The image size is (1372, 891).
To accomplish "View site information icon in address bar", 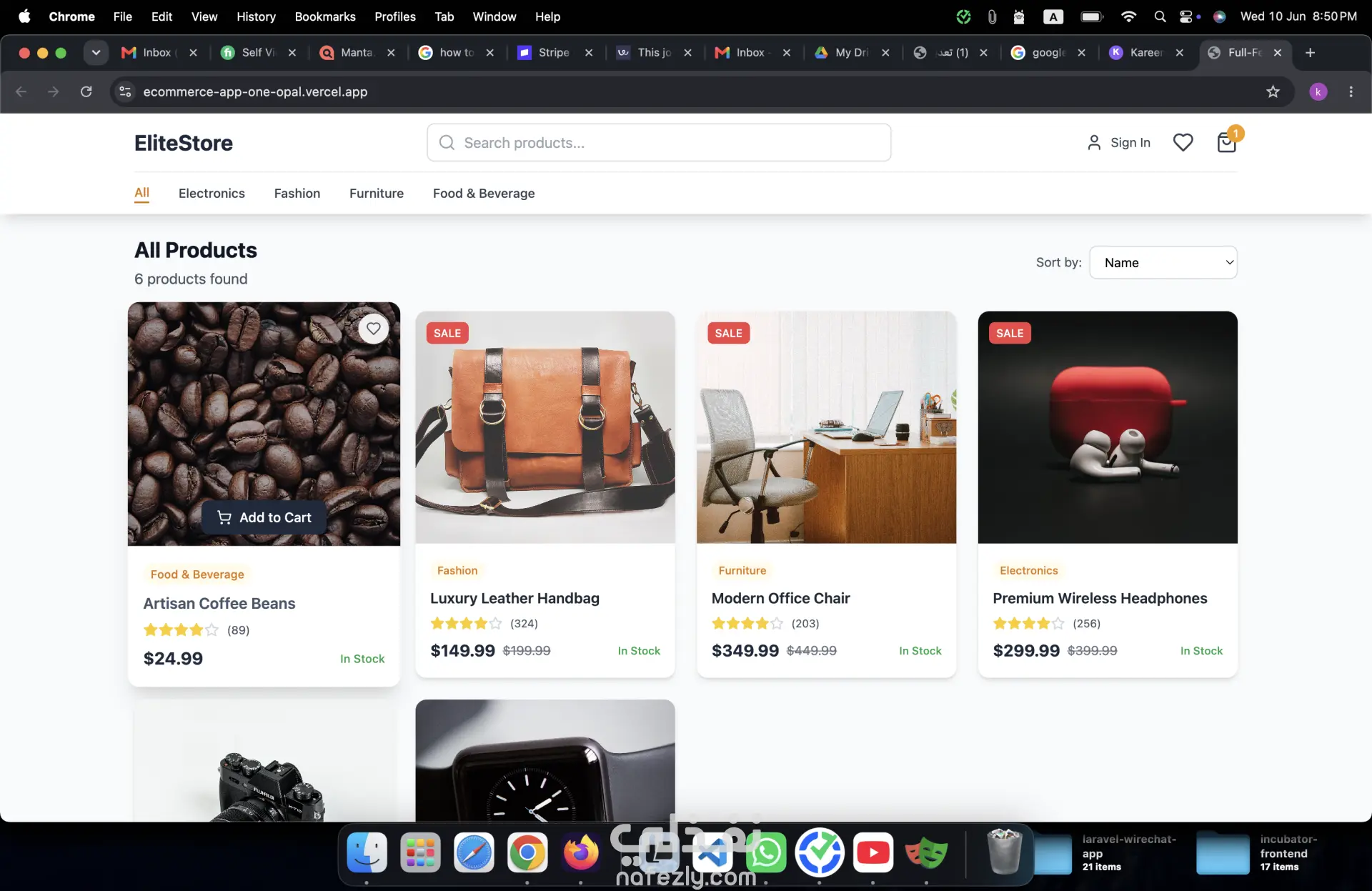I will pyautogui.click(x=125, y=91).
